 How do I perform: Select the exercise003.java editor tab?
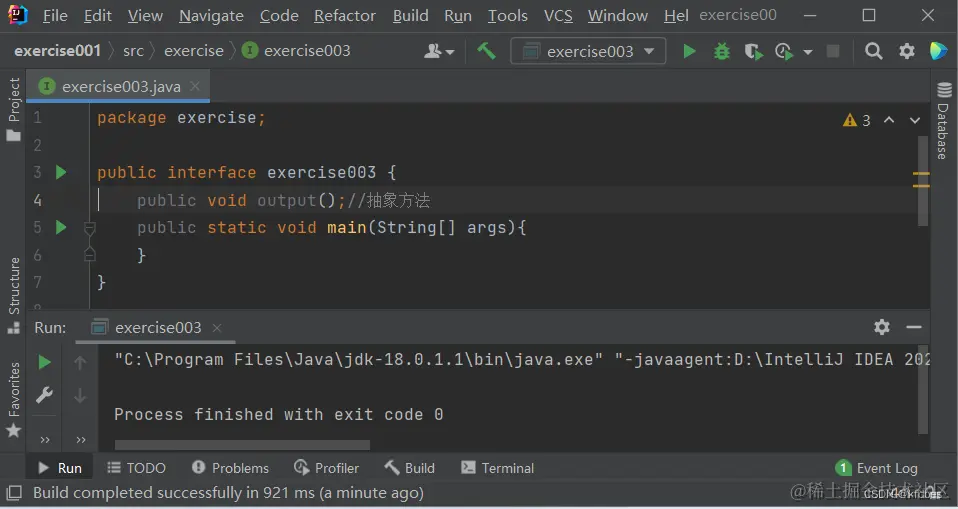click(x=119, y=86)
